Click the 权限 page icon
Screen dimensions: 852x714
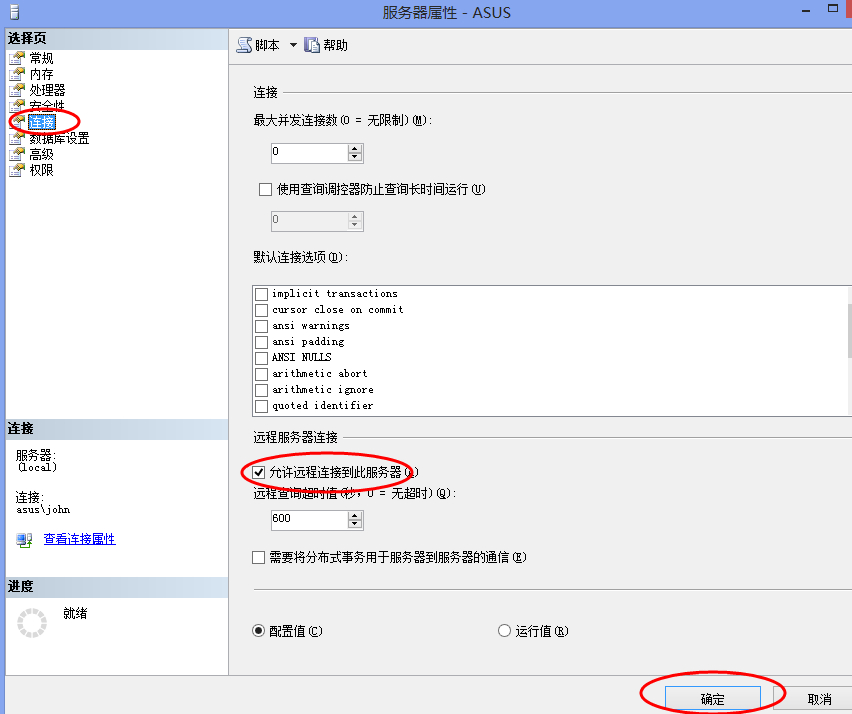click(17, 171)
